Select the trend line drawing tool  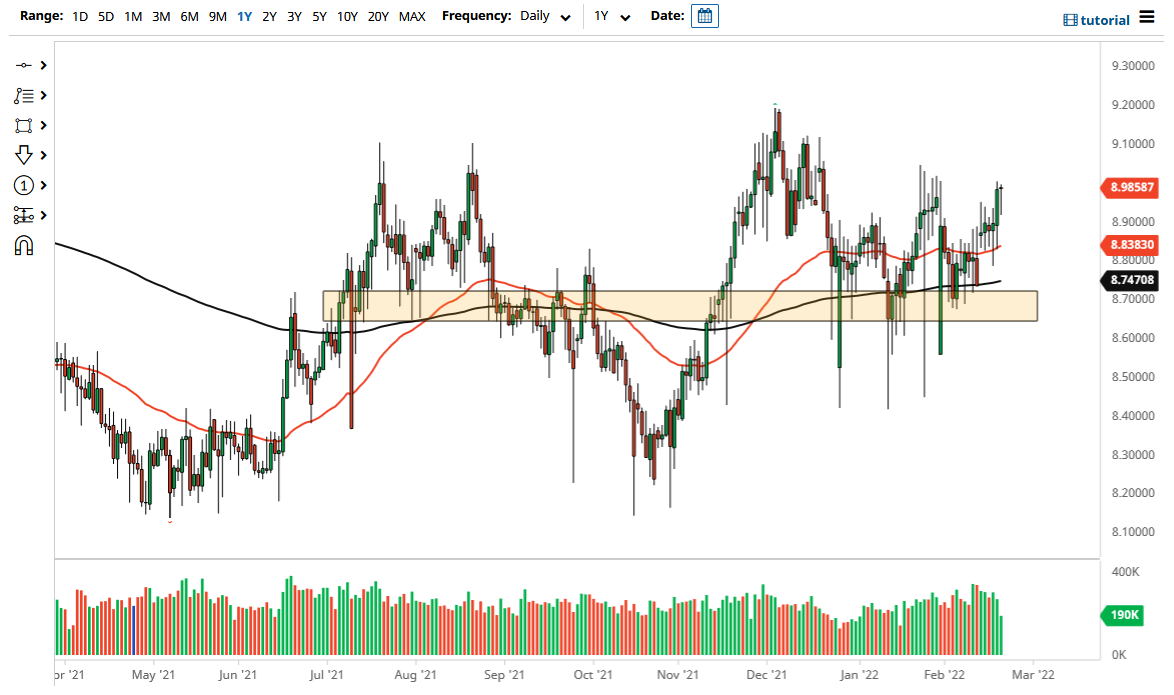point(25,65)
